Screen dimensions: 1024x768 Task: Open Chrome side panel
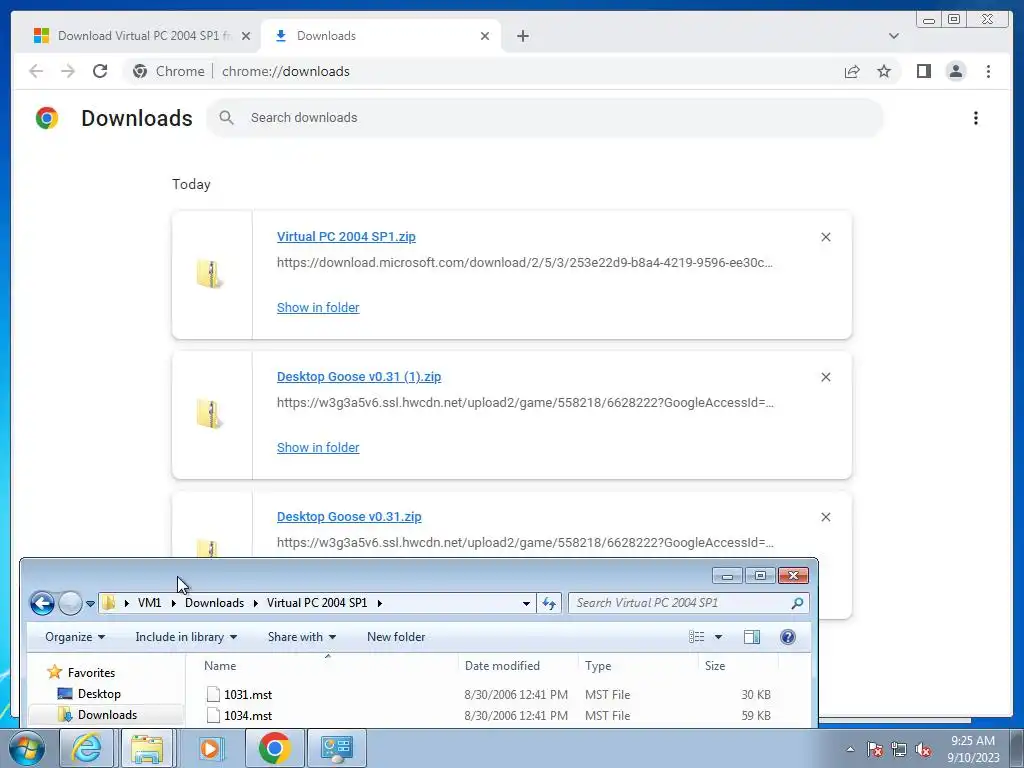click(x=923, y=71)
